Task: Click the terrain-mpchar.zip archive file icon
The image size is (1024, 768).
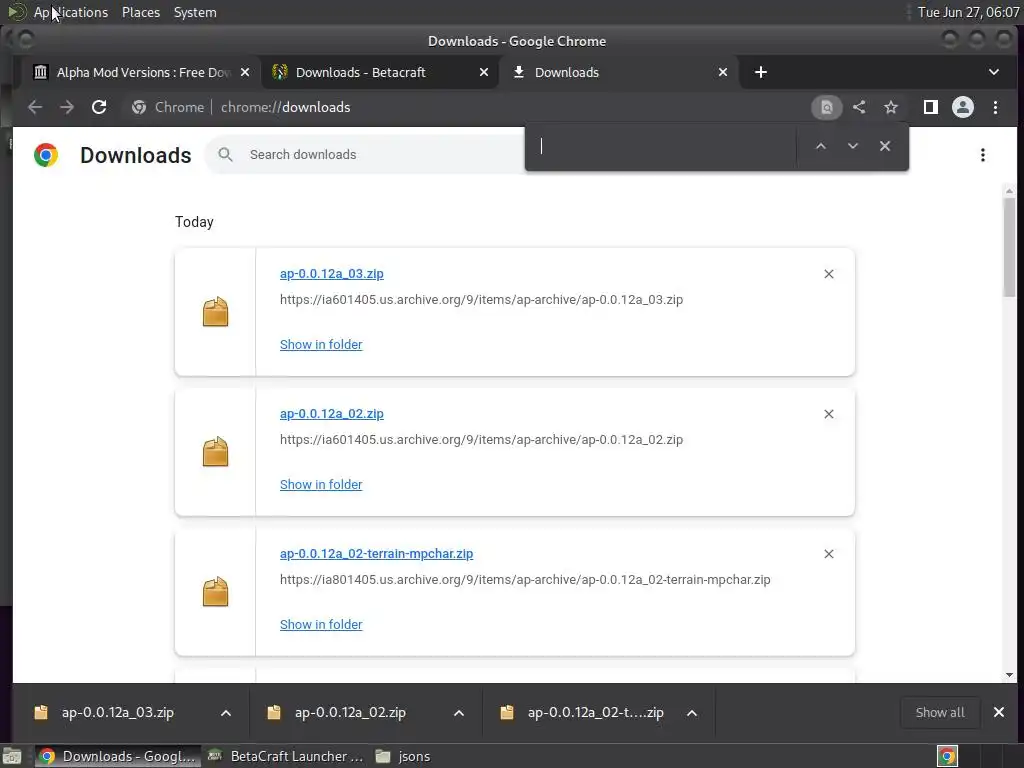Action: (x=216, y=592)
